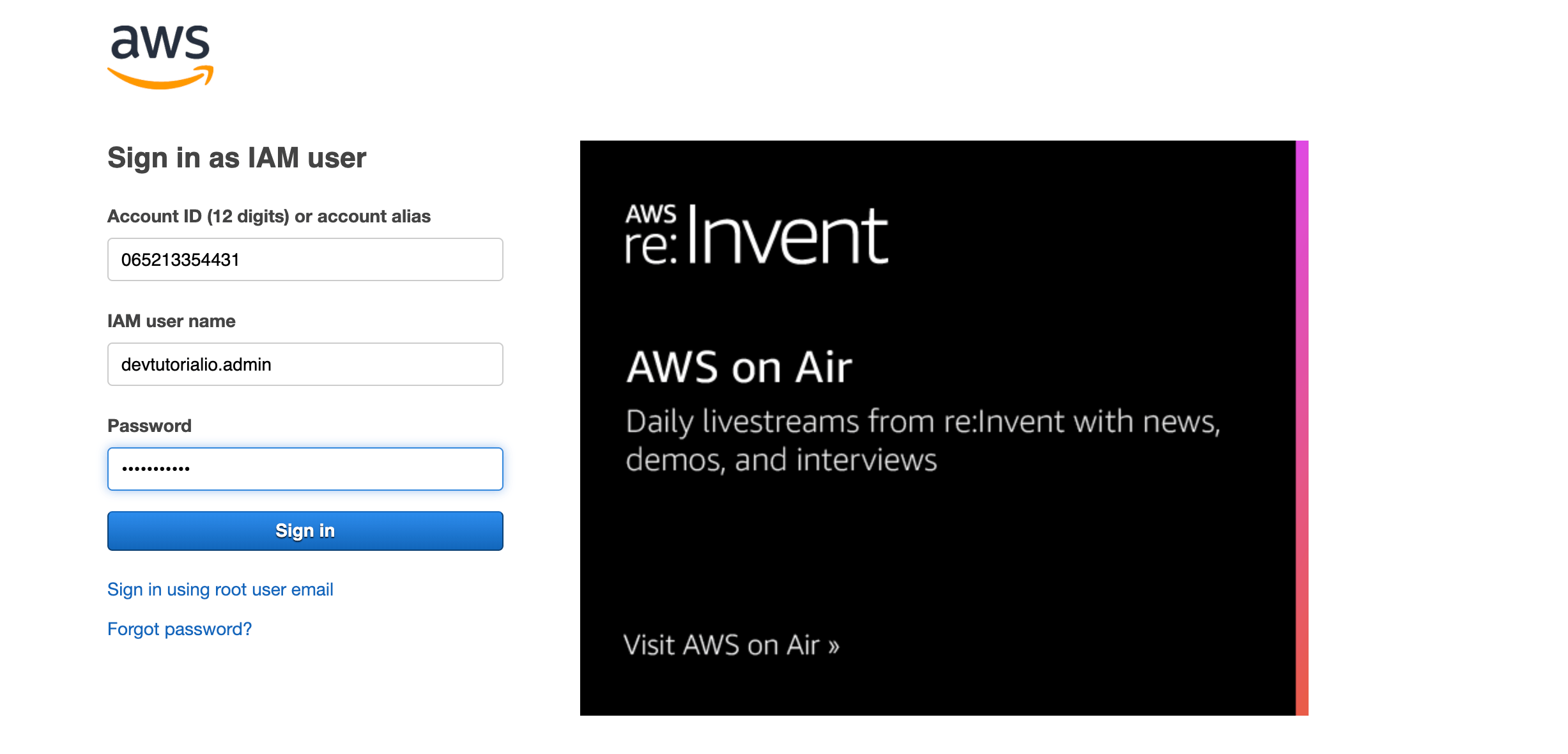This screenshot has height=754, width=1568.
Task: Click the Password label text
Action: 150,425
